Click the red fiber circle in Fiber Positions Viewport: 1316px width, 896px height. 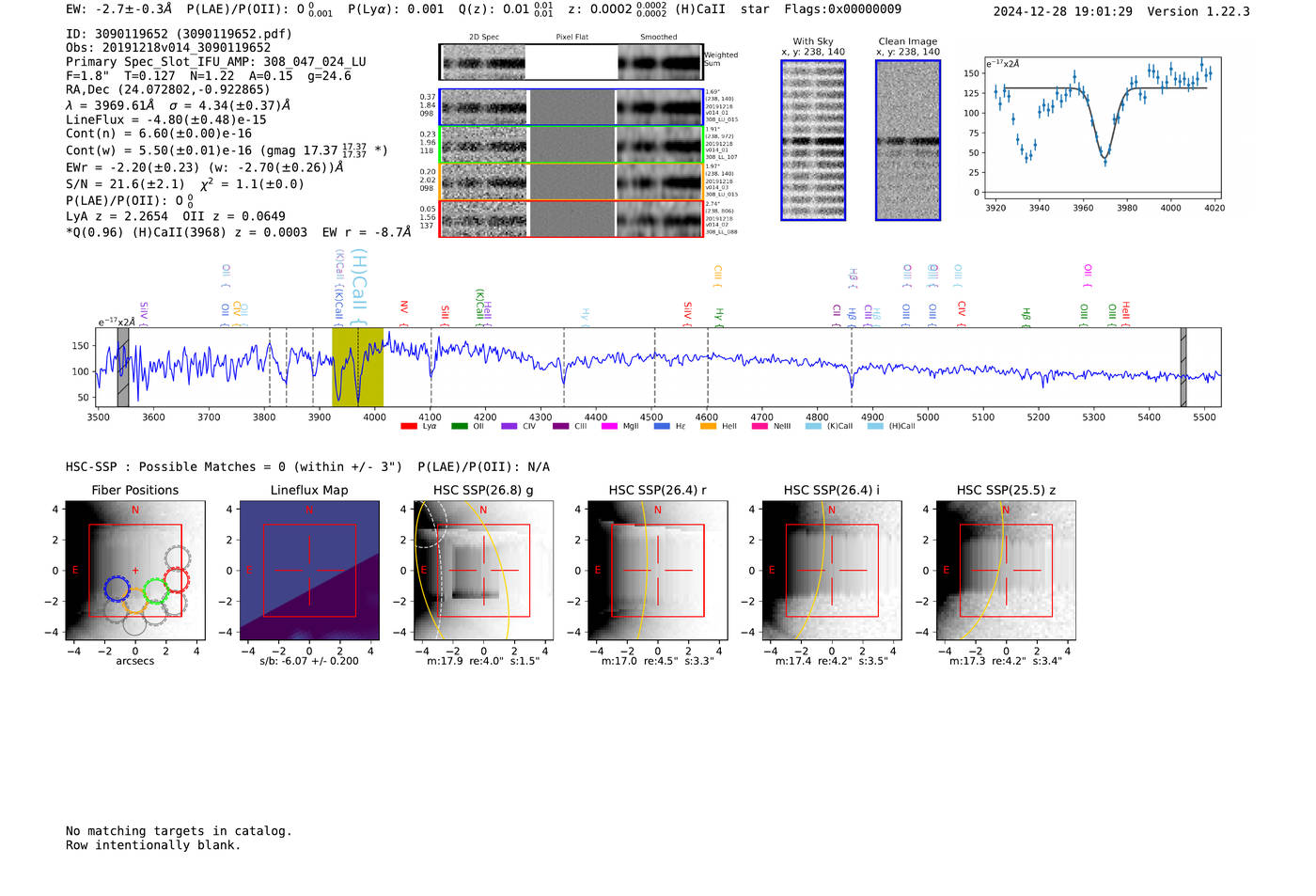click(176, 580)
